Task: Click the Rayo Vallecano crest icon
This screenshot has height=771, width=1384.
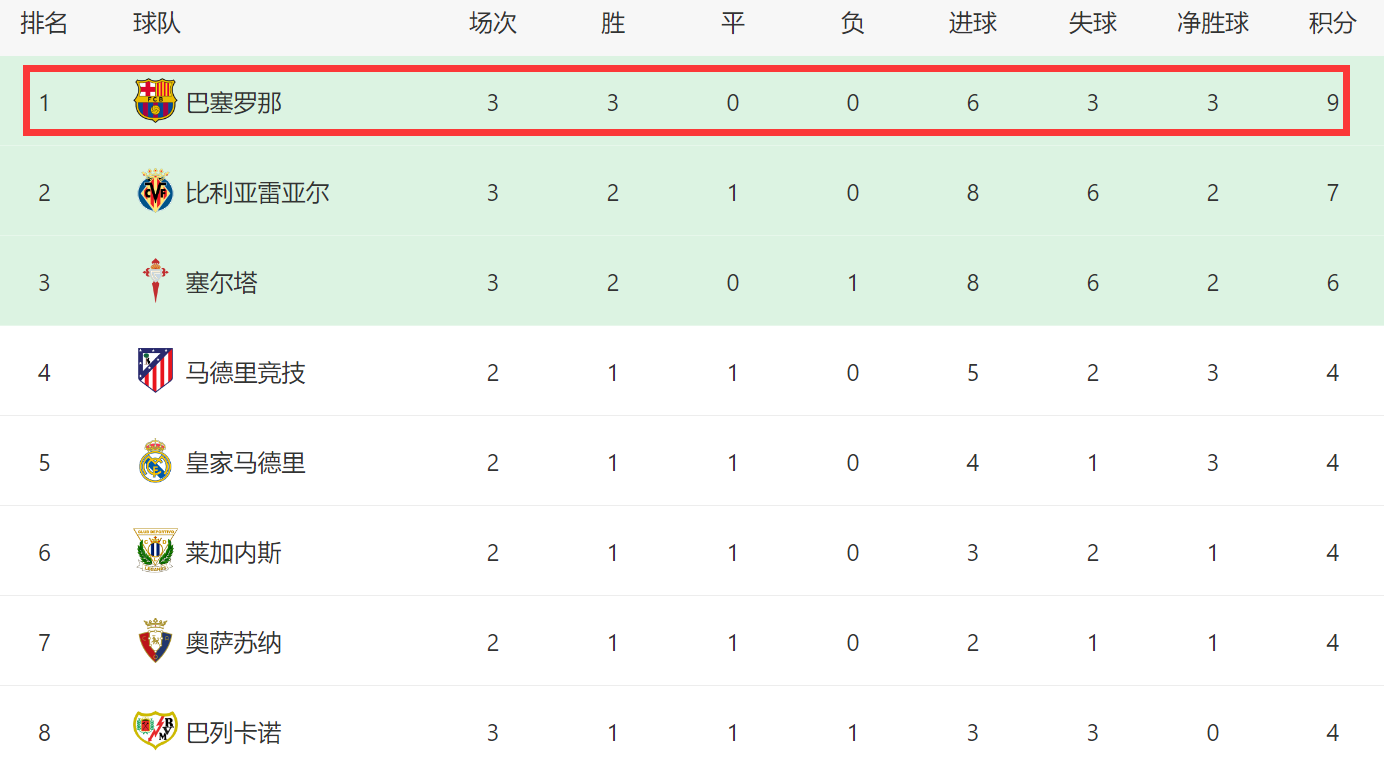Action: pyautogui.click(x=155, y=730)
